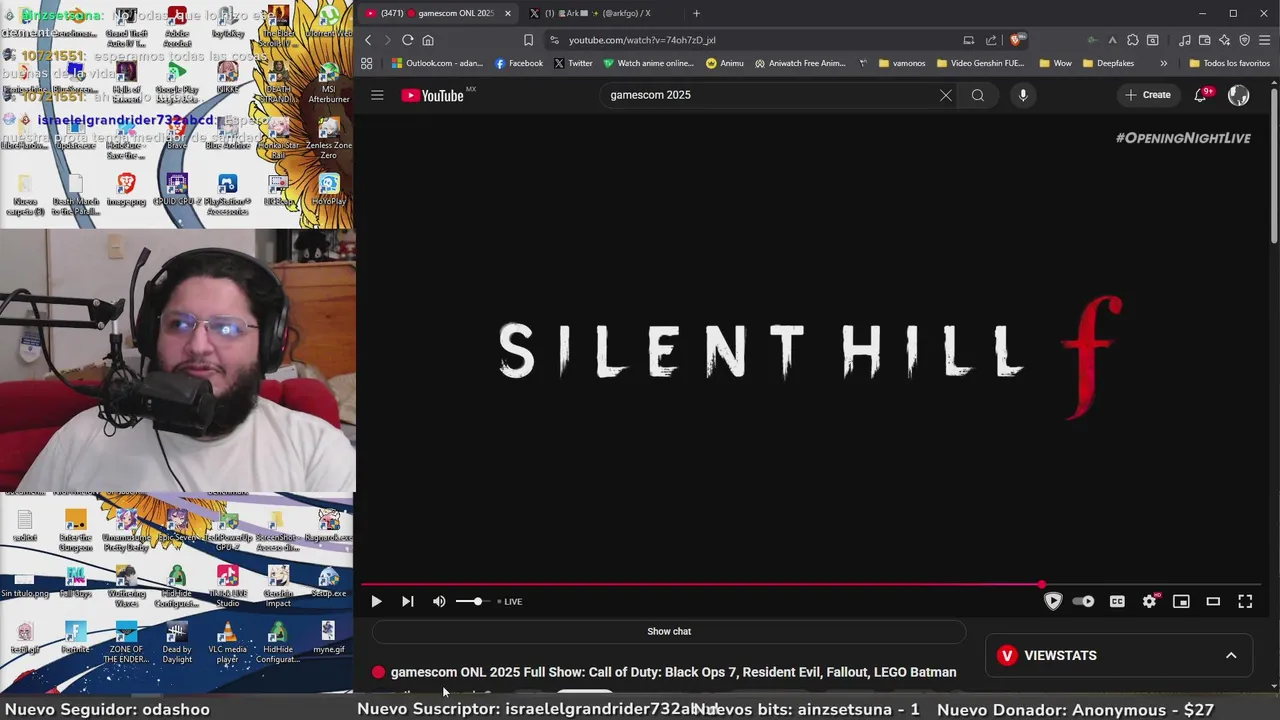Open Aniwatch Free Anime bookmark
1280x720 pixels.
800,63
